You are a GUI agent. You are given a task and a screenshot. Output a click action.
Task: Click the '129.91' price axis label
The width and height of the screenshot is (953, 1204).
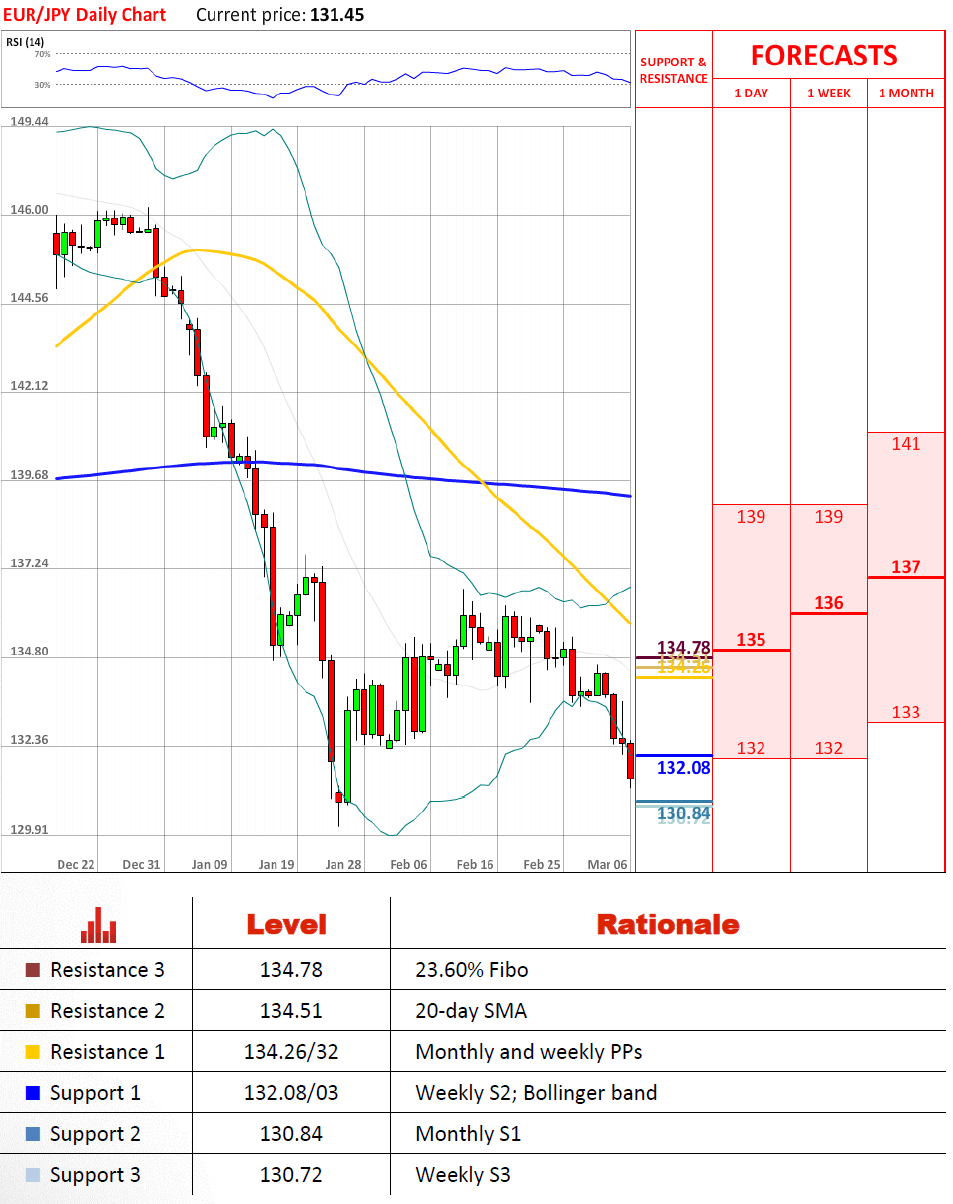click(30, 829)
